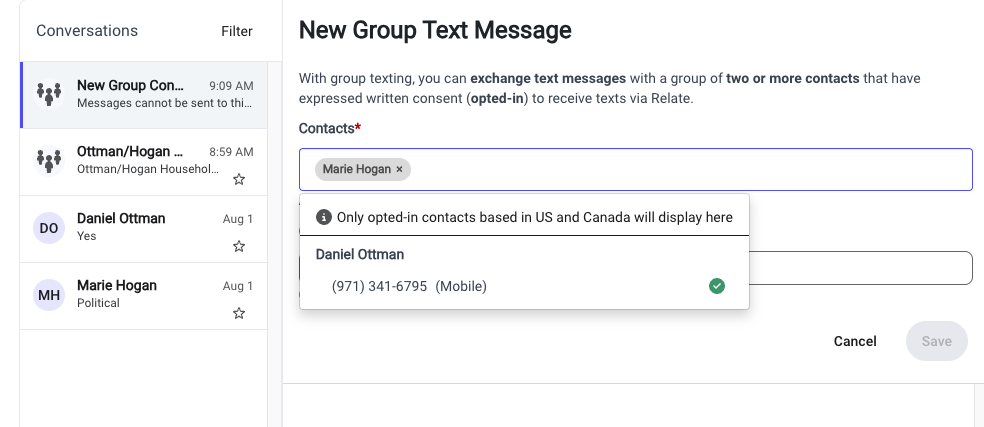
Task: Select Daniel Ottman's mobile number option
Action: click(524, 286)
